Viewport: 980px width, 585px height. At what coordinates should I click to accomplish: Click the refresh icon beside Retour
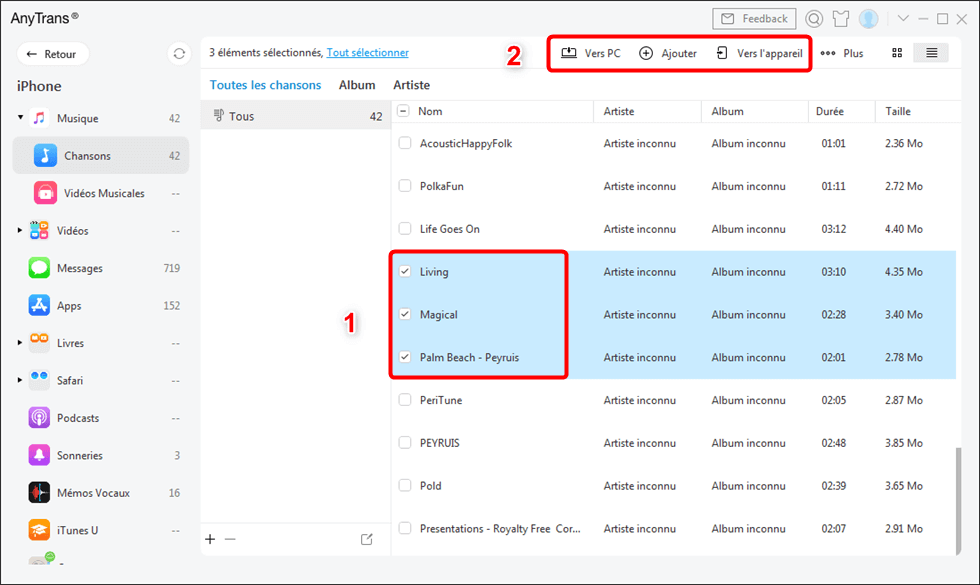[179, 54]
